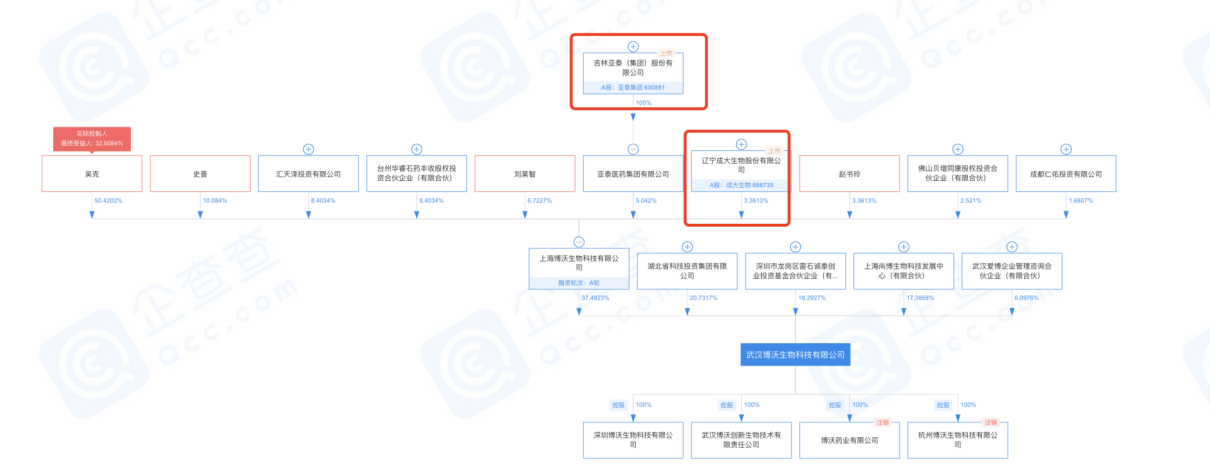Click the 50.4202% stake under 吴克
Viewport: 1210px width, 466px height.
[108, 200]
